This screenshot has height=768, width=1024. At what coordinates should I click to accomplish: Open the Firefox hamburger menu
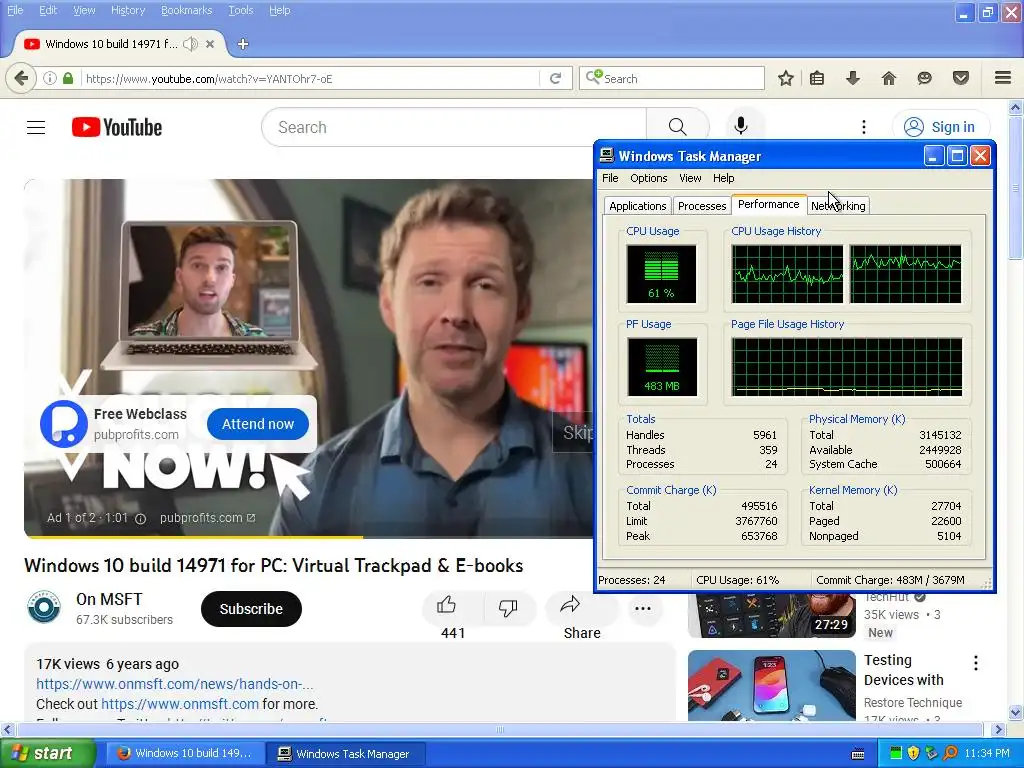click(1003, 78)
